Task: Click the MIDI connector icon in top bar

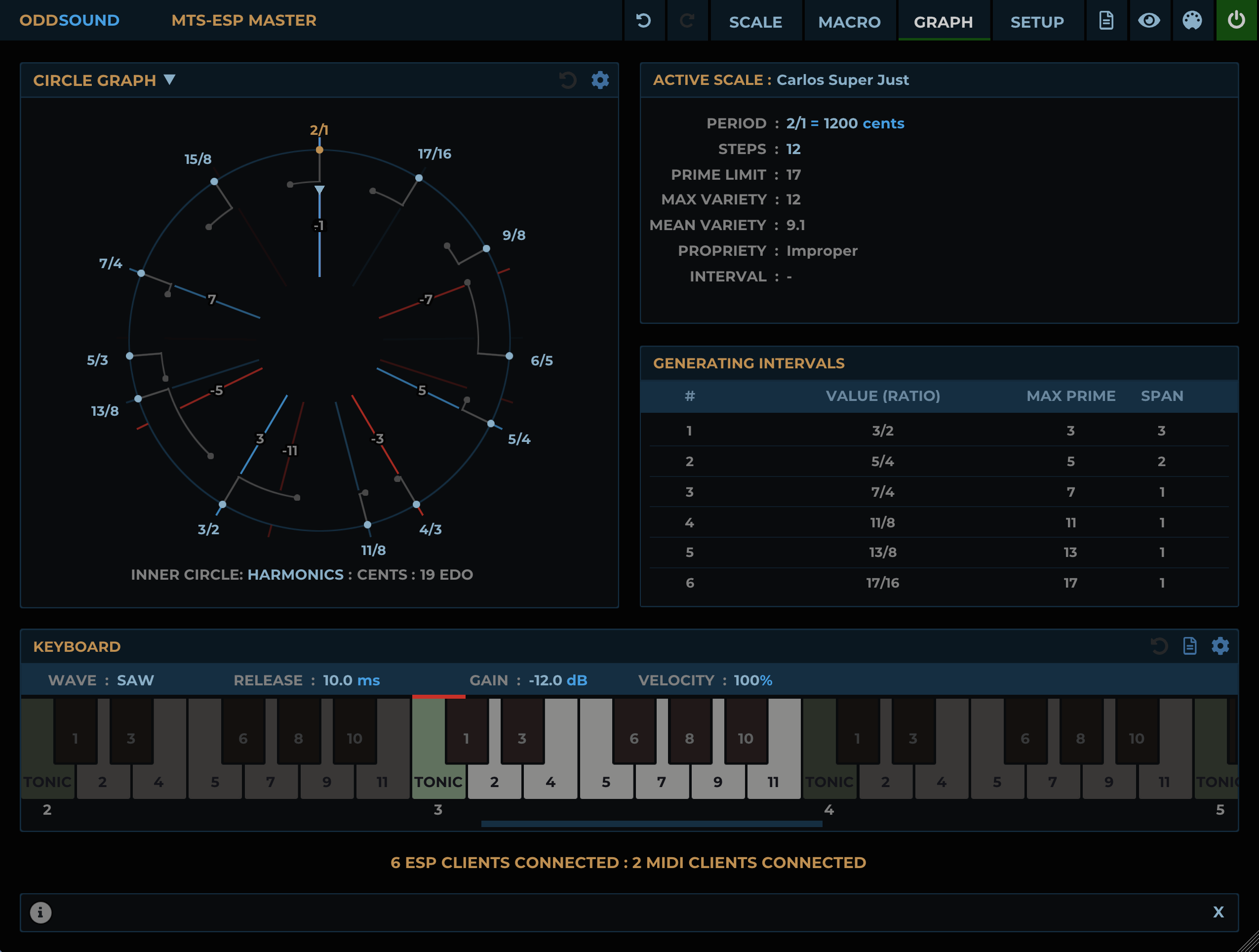Action: coord(1192,21)
